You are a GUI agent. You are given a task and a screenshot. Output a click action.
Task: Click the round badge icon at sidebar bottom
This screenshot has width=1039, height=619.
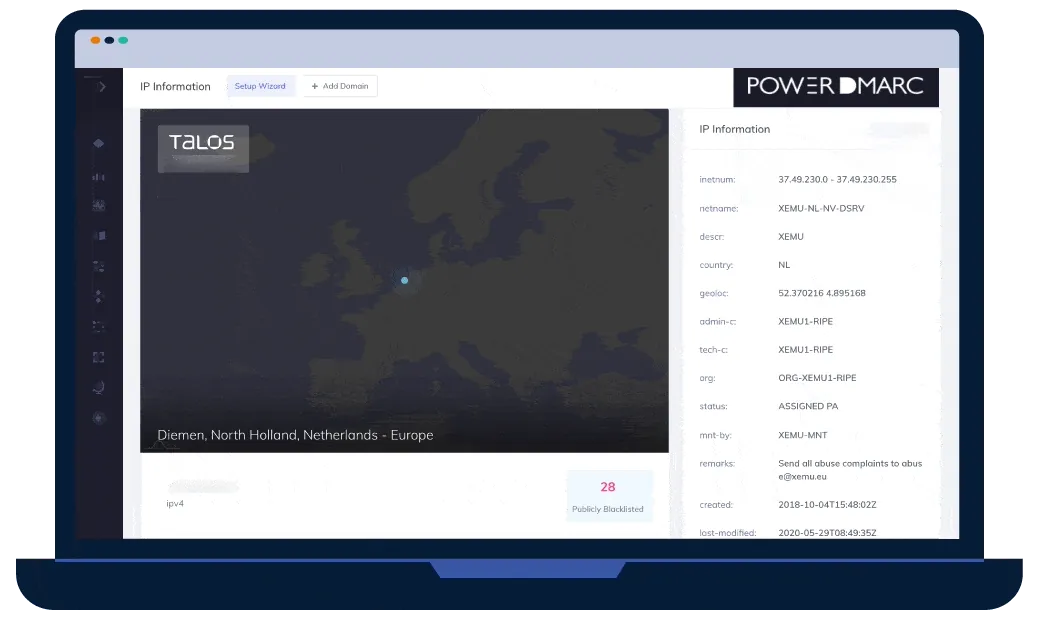click(99, 418)
